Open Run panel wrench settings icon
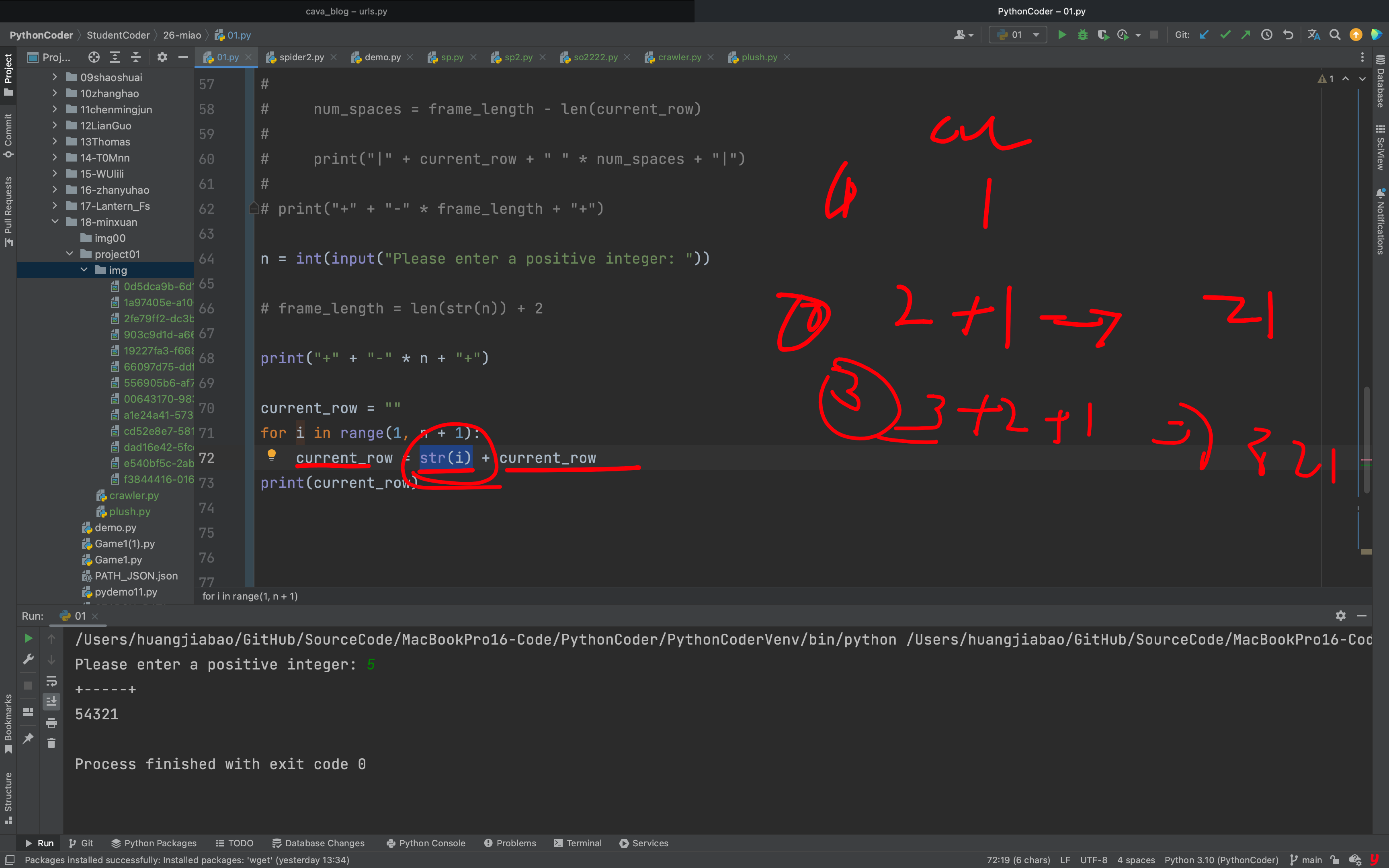 coord(28,659)
